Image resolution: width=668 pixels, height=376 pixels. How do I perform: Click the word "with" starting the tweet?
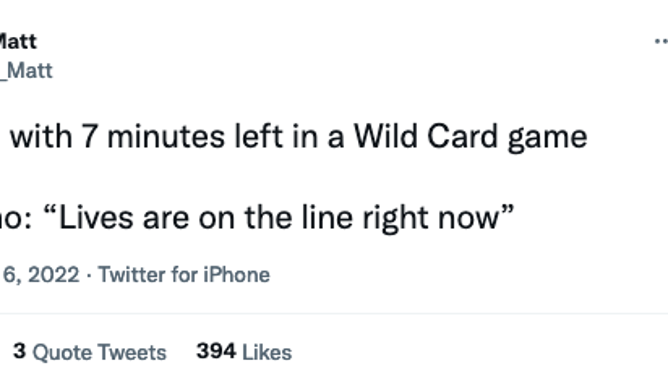[41, 137]
